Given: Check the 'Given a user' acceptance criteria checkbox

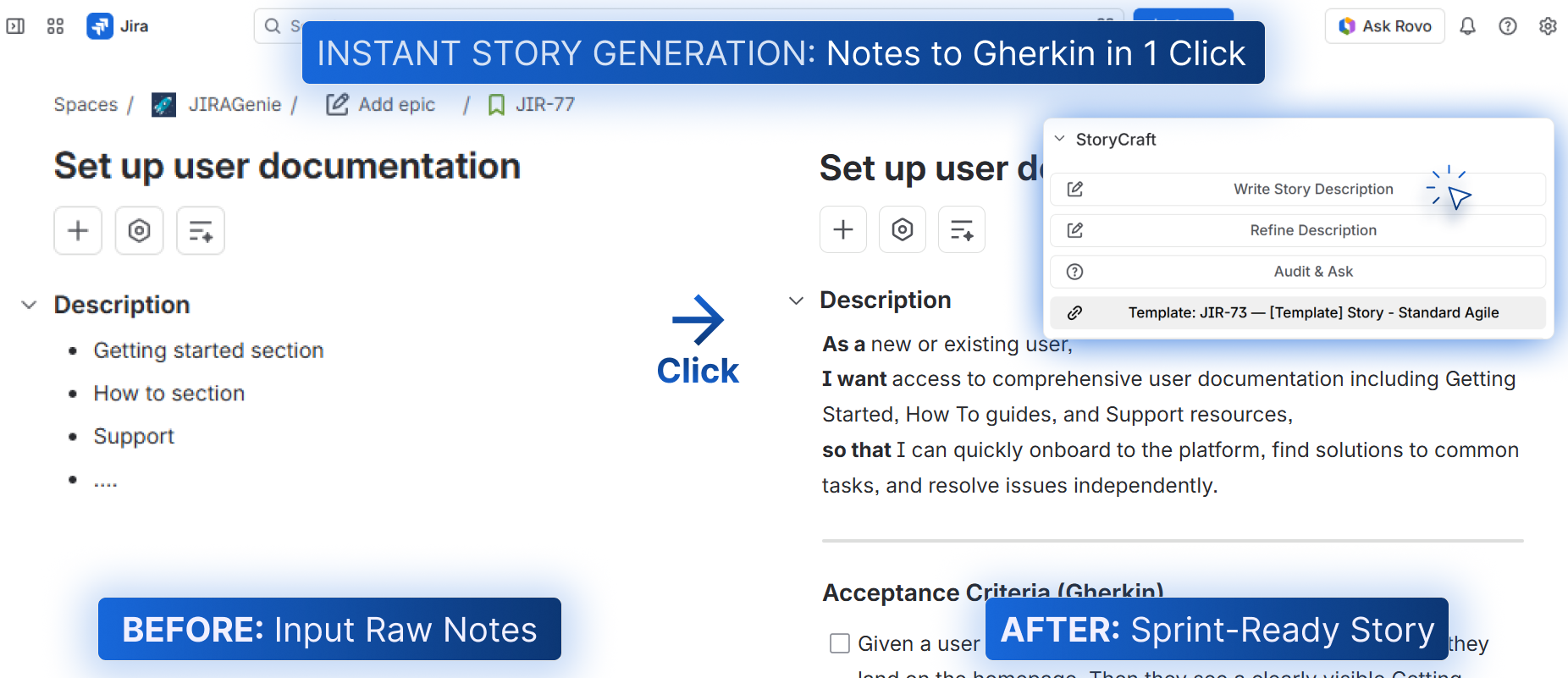Looking at the screenshot, I should click(840, 643).
